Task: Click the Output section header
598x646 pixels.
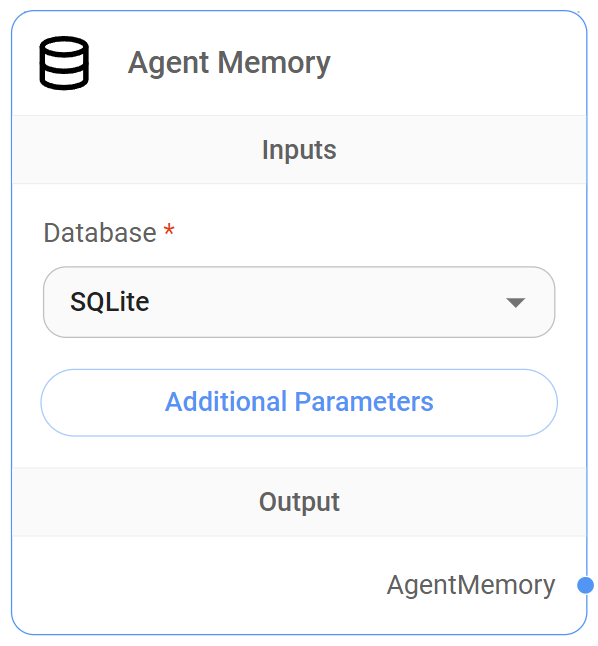Action: point(299,502)
